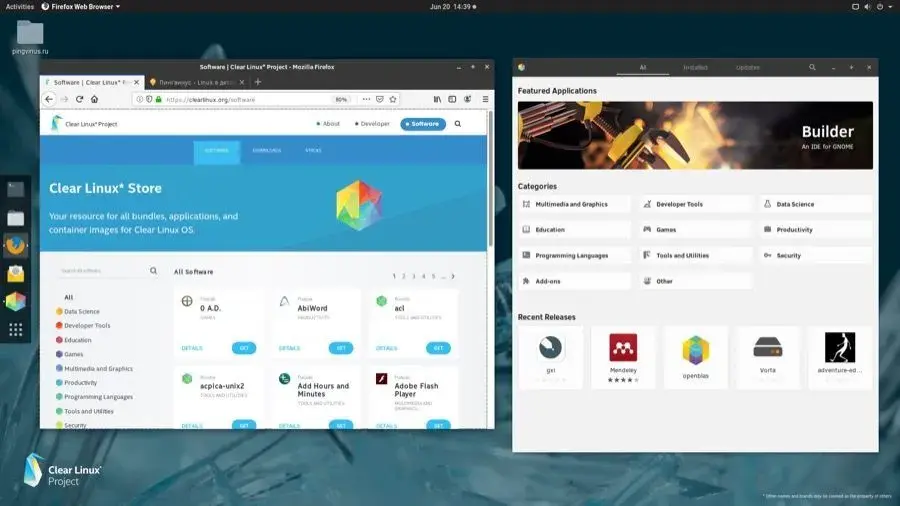900x506 pixels.
Task: Go to next page of software list
Action: (453, 277)
